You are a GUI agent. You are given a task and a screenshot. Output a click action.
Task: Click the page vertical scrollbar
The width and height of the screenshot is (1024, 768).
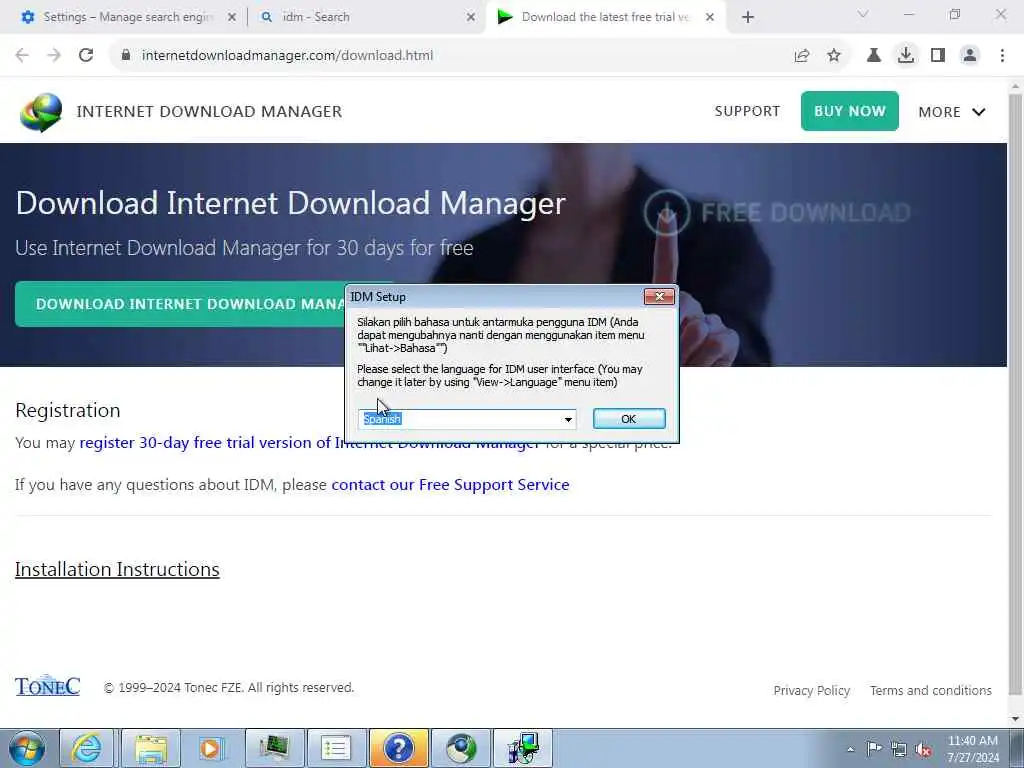click(1015, 392)
